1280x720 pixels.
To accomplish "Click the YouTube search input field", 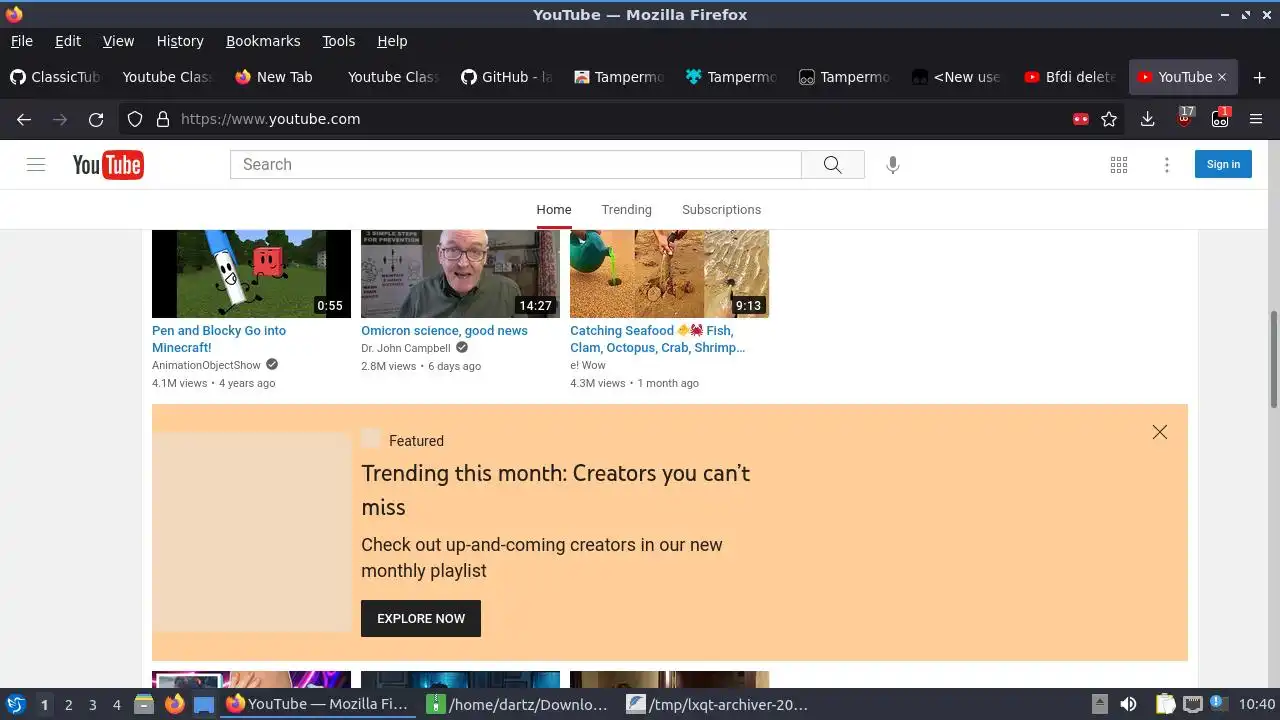I will coord(516,165).
